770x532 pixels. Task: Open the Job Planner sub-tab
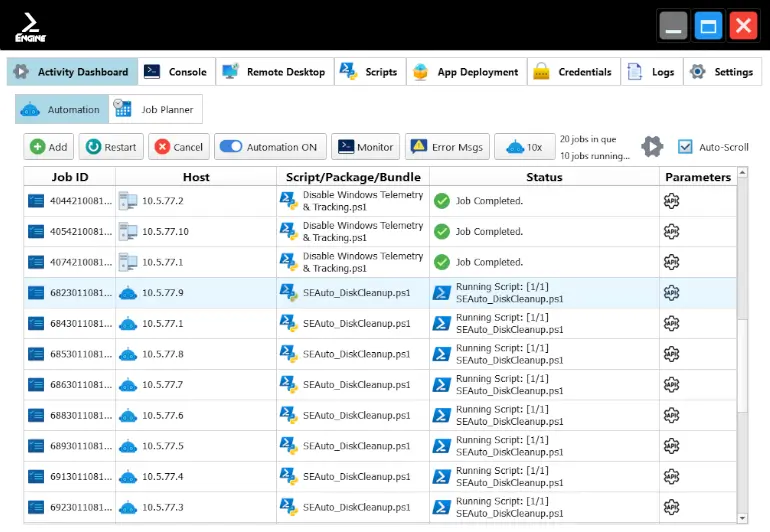tap(155, 109)
